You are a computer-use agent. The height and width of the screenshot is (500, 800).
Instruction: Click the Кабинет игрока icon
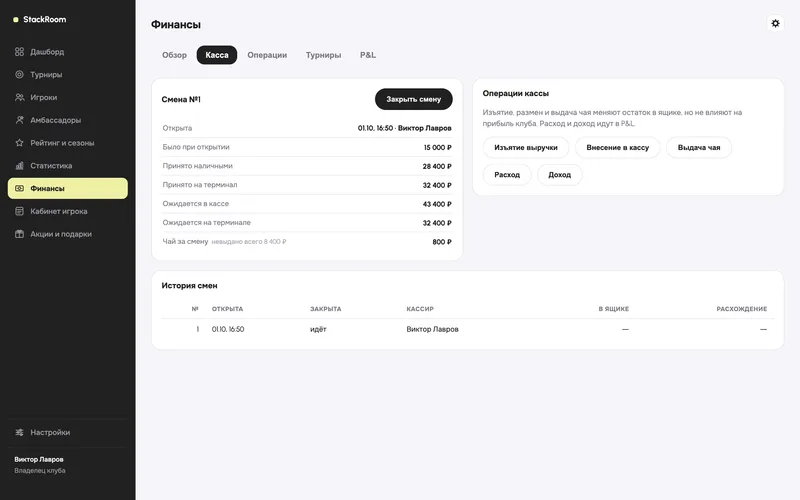coord(19,211)
